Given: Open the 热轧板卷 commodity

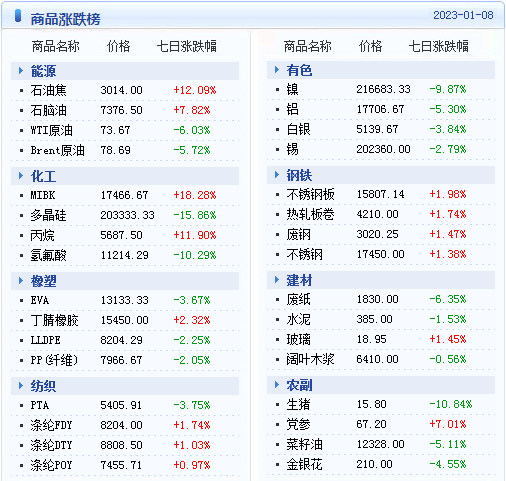Looking at the screenshot, I should coord(310,214).
